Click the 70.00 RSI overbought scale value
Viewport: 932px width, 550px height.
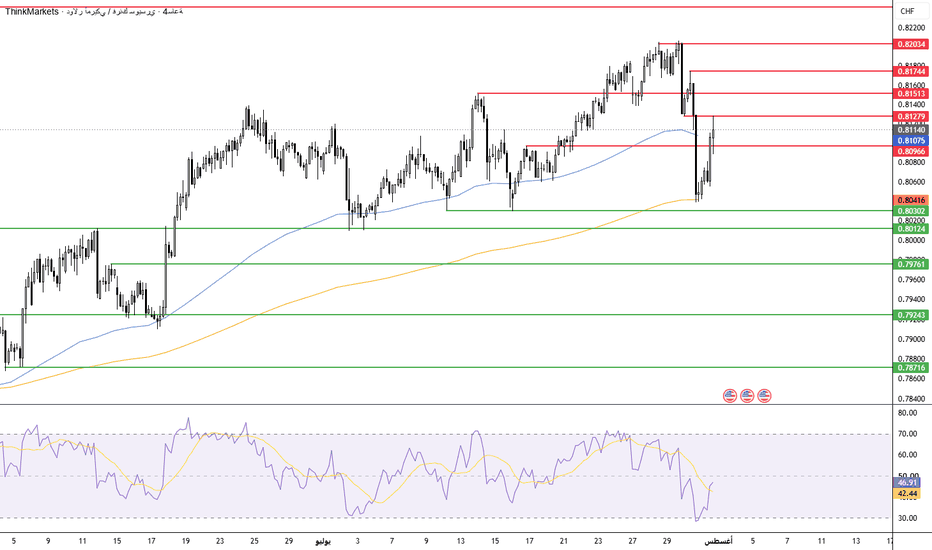click(x=907, y=434)
